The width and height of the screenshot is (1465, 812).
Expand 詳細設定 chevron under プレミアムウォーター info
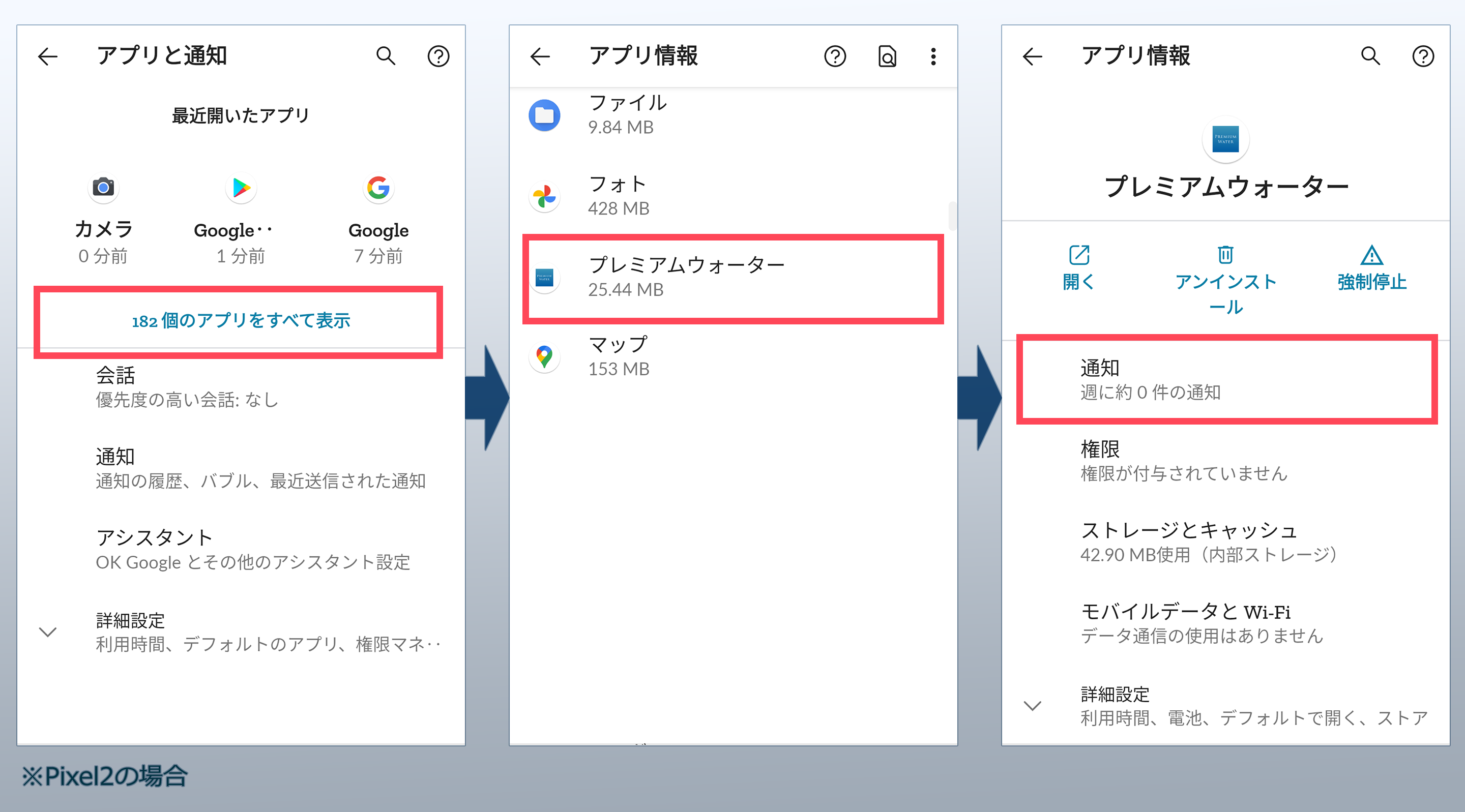[1032, 706]
